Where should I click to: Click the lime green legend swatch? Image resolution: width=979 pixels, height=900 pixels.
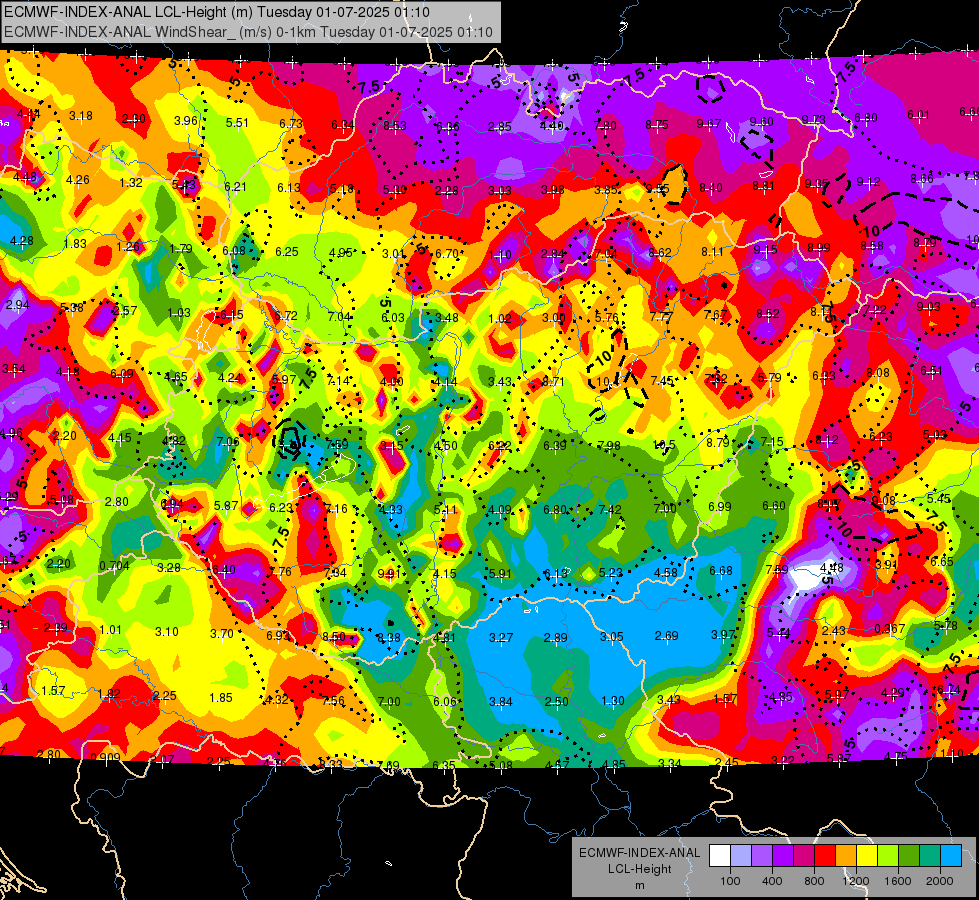pos(888,856)
